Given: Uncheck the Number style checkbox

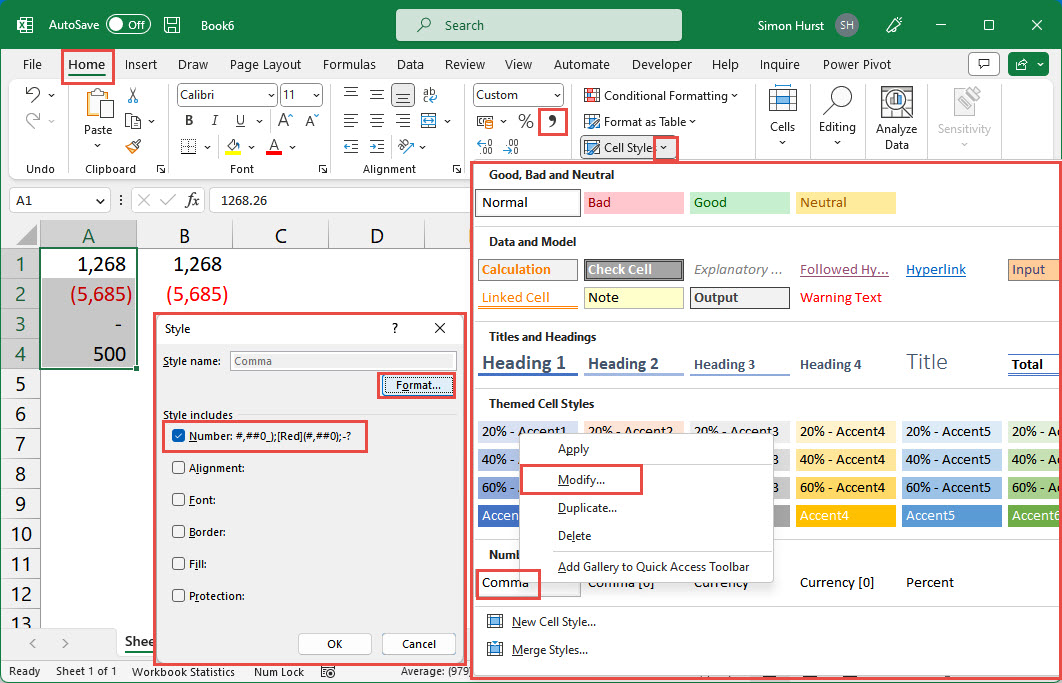Looking at the screenshot, I should point(178,436).
